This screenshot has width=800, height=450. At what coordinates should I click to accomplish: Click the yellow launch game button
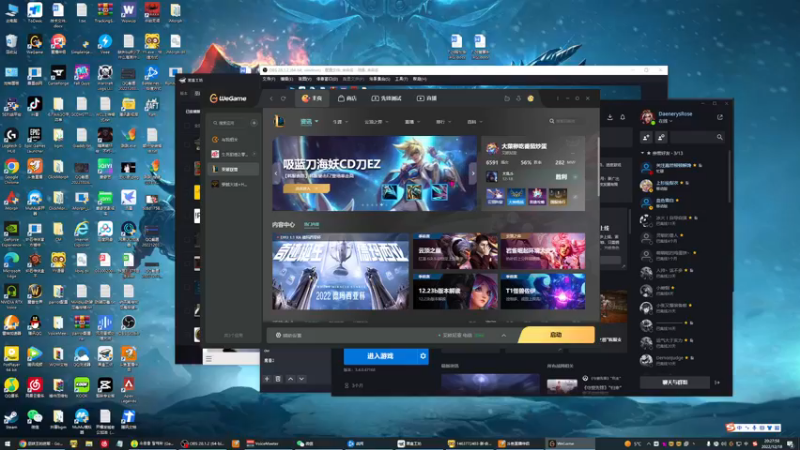pos(557,335)
